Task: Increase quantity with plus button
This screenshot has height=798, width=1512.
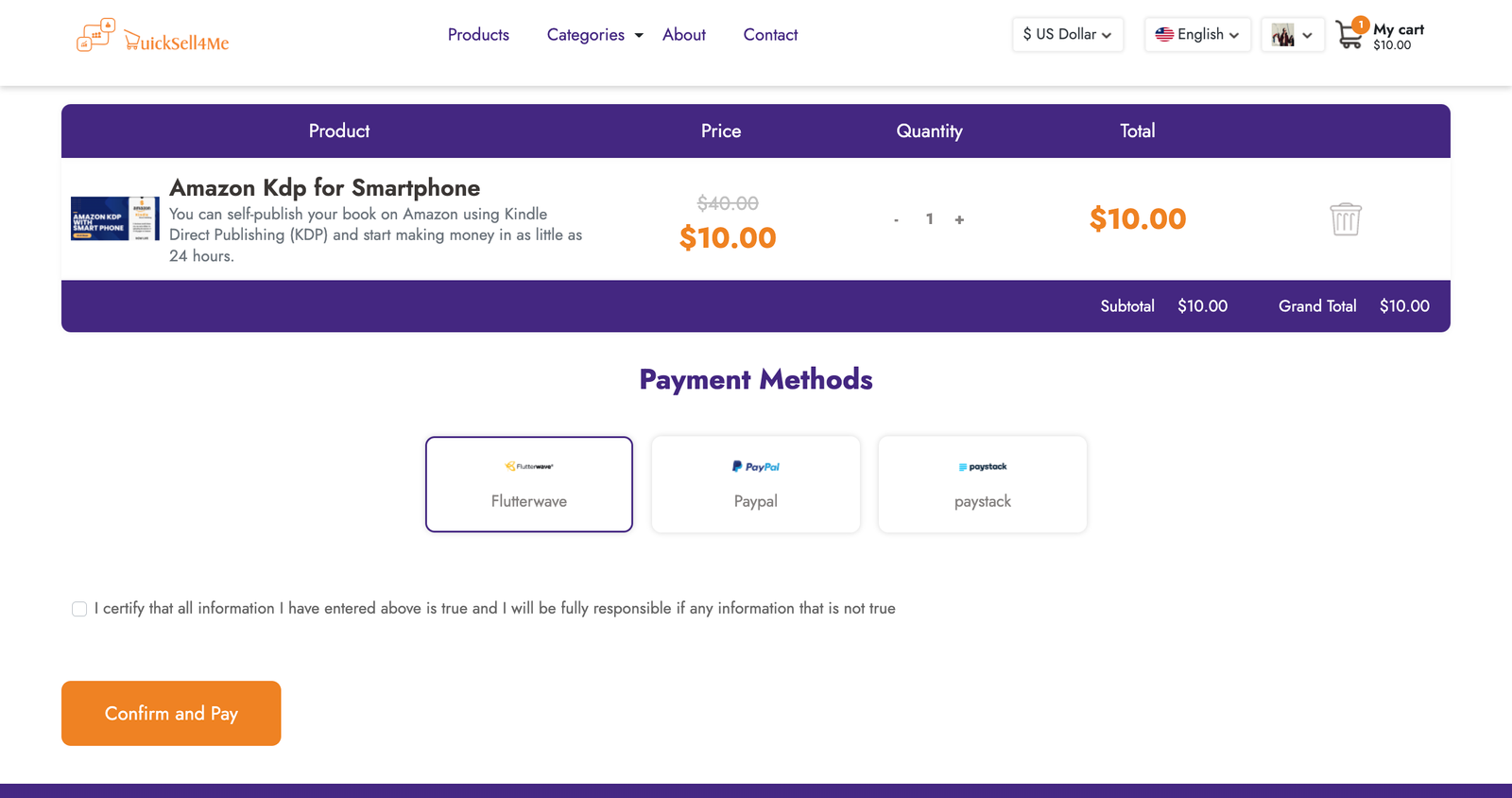Action: pyautogui.click(x=959, y=219)
